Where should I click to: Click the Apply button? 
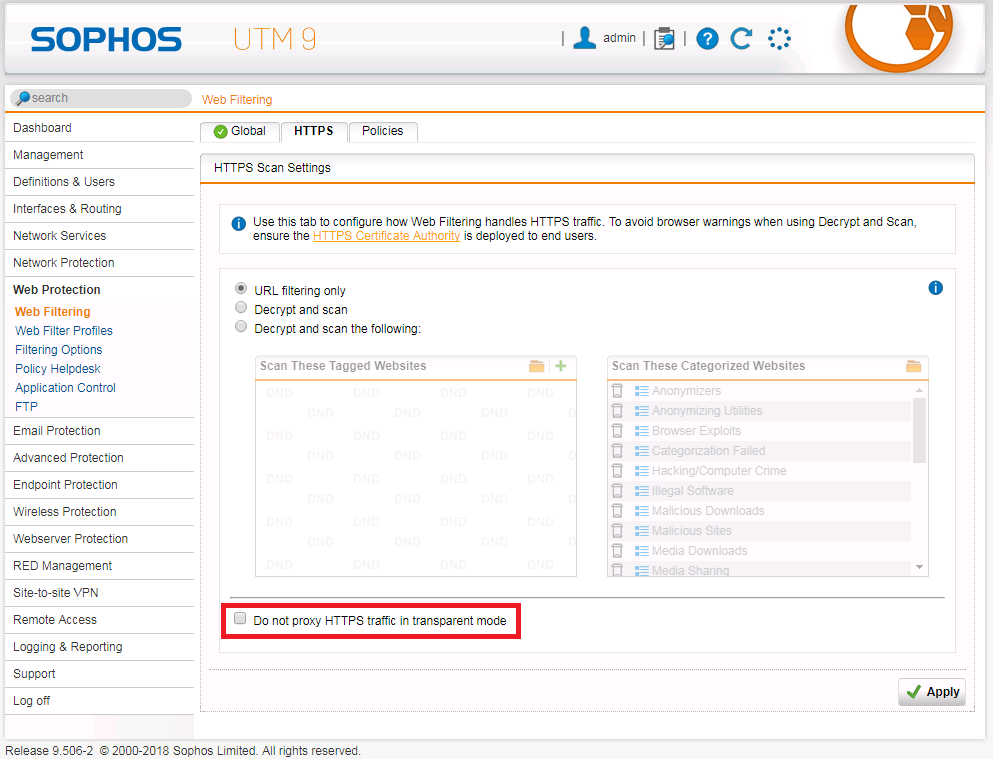932,692
